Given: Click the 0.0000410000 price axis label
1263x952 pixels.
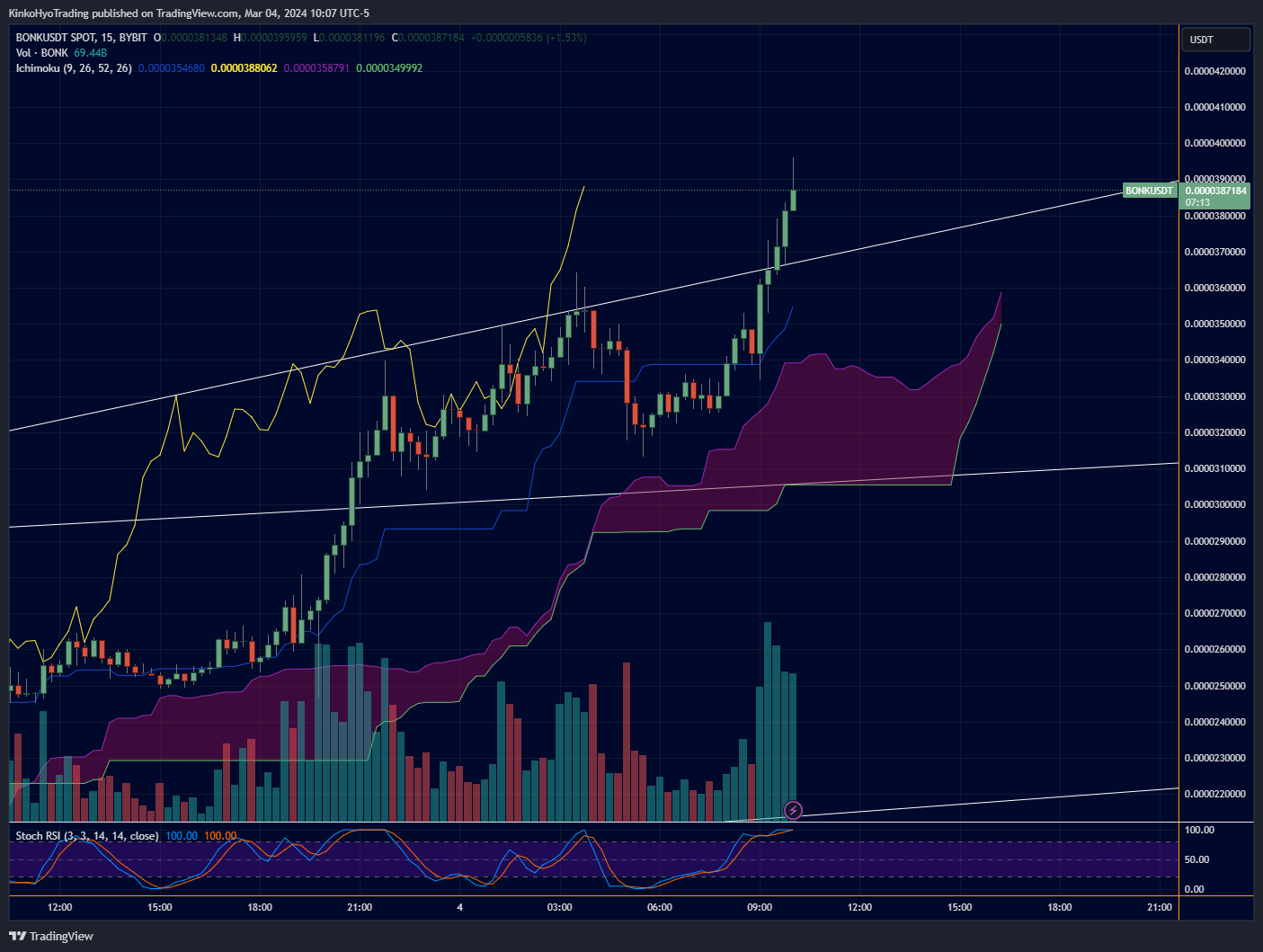Looking at the screenshot, I should (1215, 107).
